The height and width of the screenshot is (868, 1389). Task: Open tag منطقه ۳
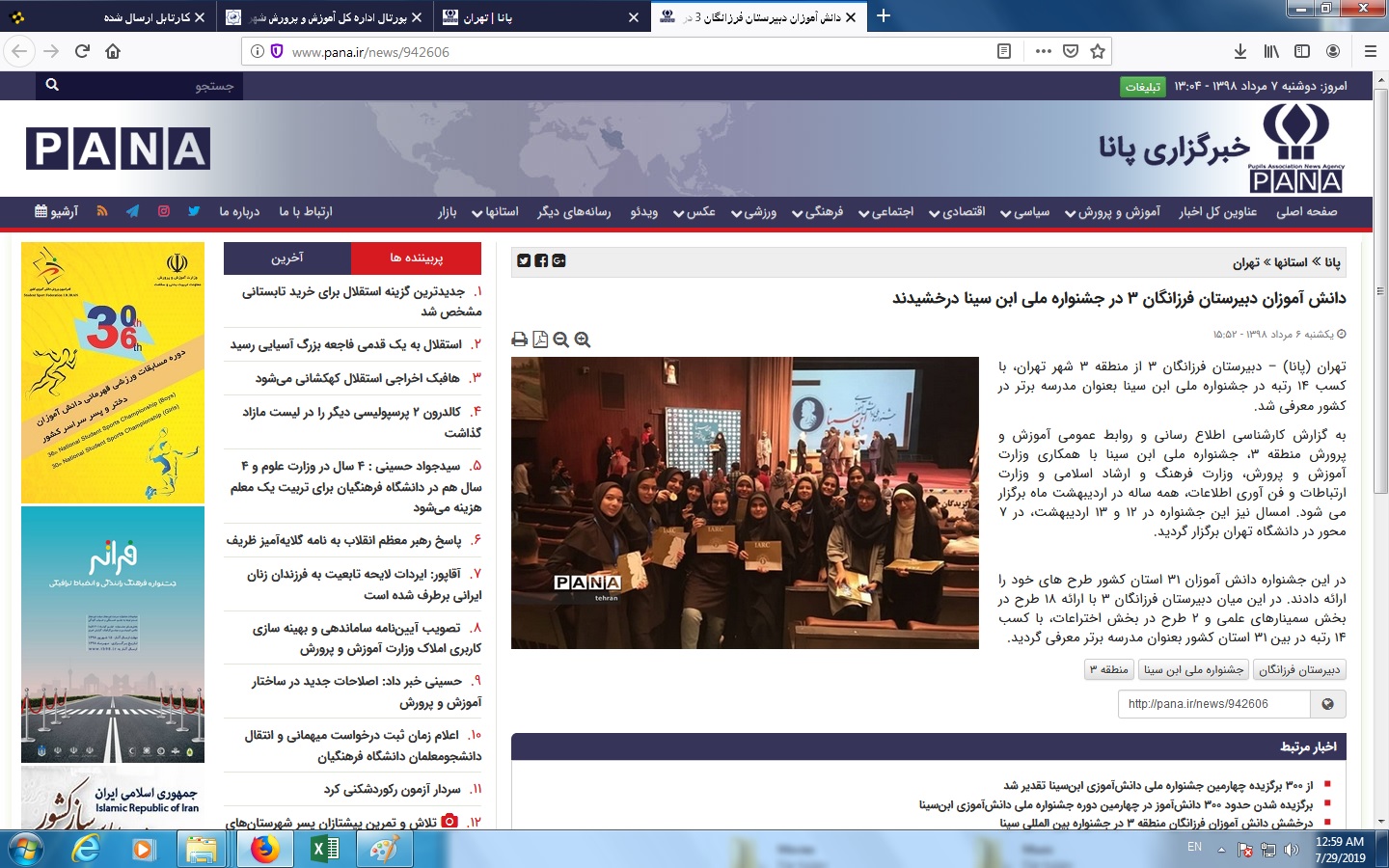click(x=1109, y=669)
